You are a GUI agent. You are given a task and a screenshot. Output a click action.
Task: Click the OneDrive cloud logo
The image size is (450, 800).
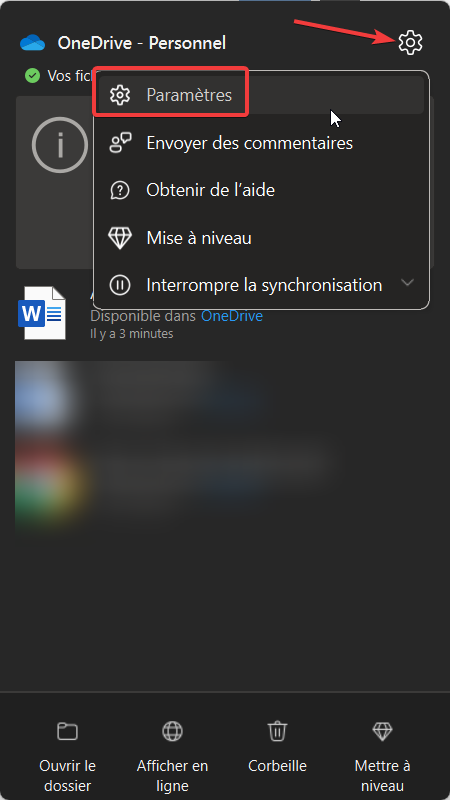33,43
